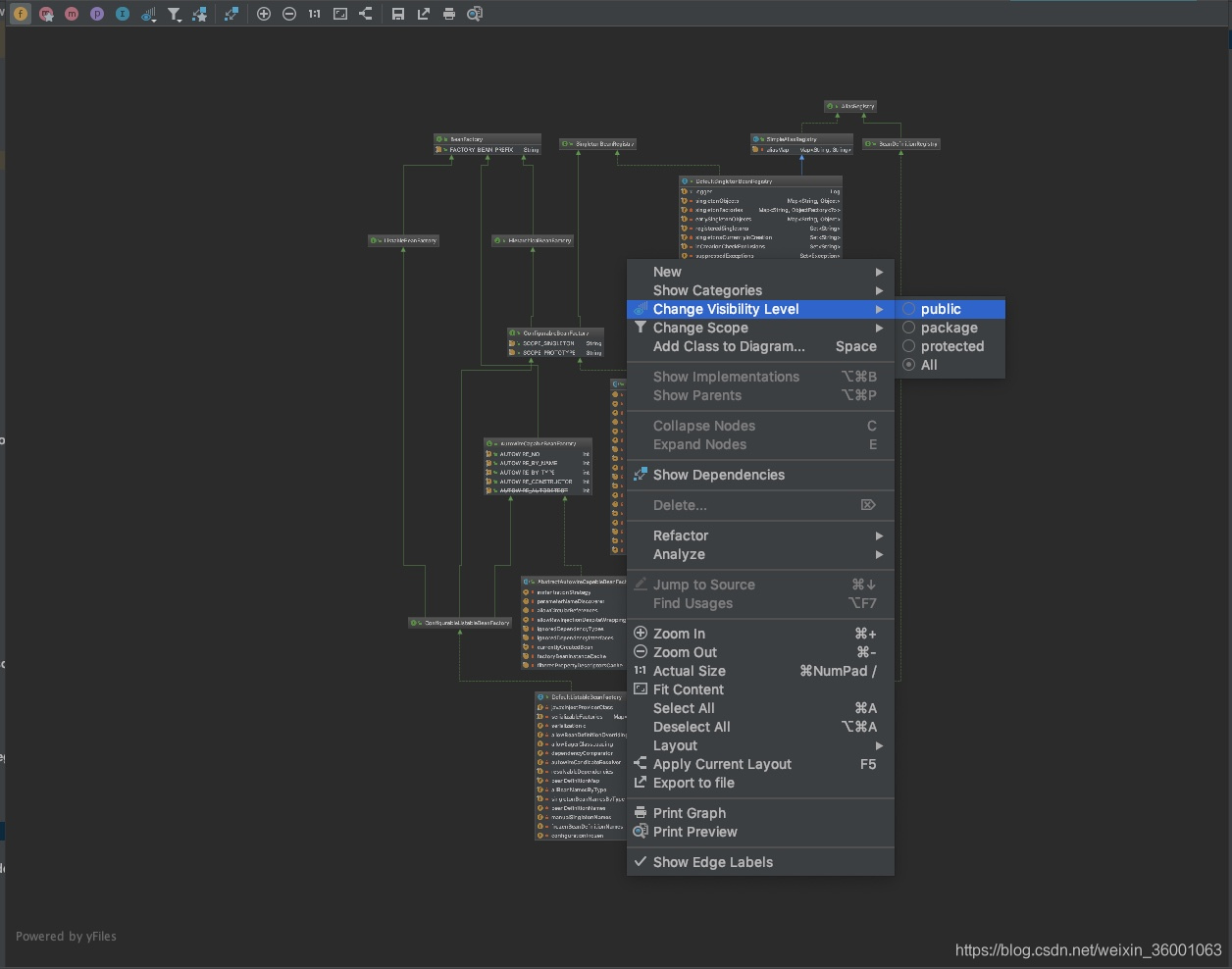Open the visibility level eye icon in toolbar
The height and width of the screenshot is (969, 1232).
(x=148, y=14)
